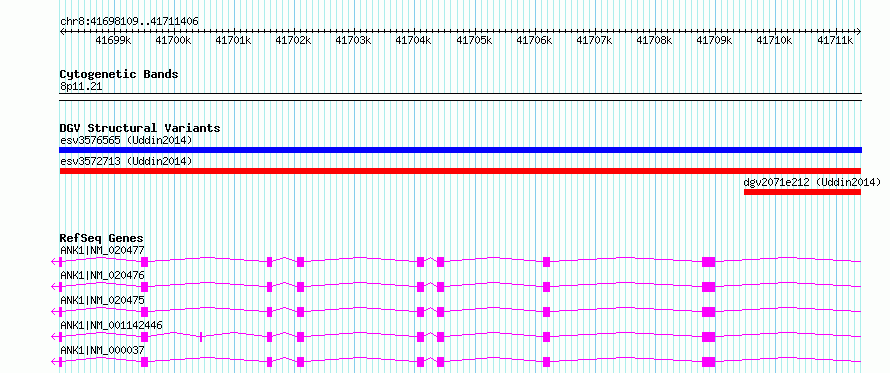Click the left arrow end of NM_000037
This screenshot has width=890, height=373.
[x=54, y=362]
